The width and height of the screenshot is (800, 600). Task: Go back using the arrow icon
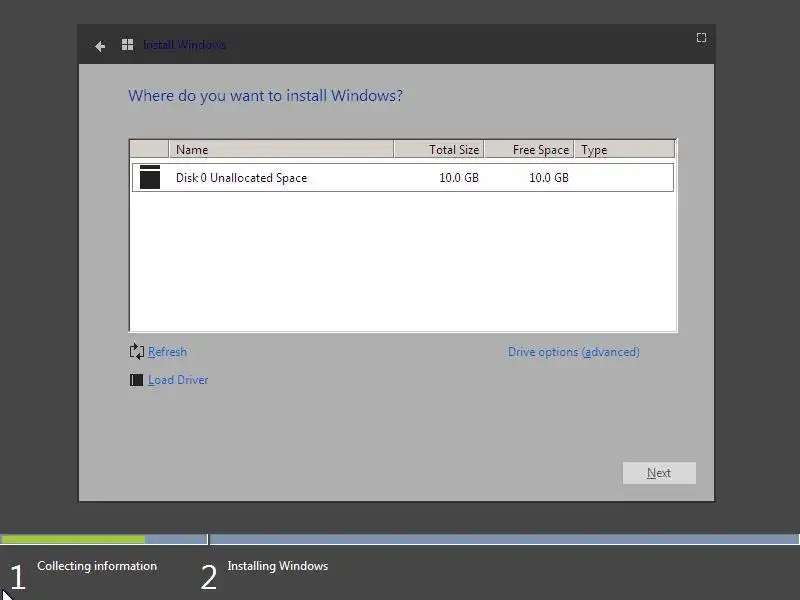100,46
